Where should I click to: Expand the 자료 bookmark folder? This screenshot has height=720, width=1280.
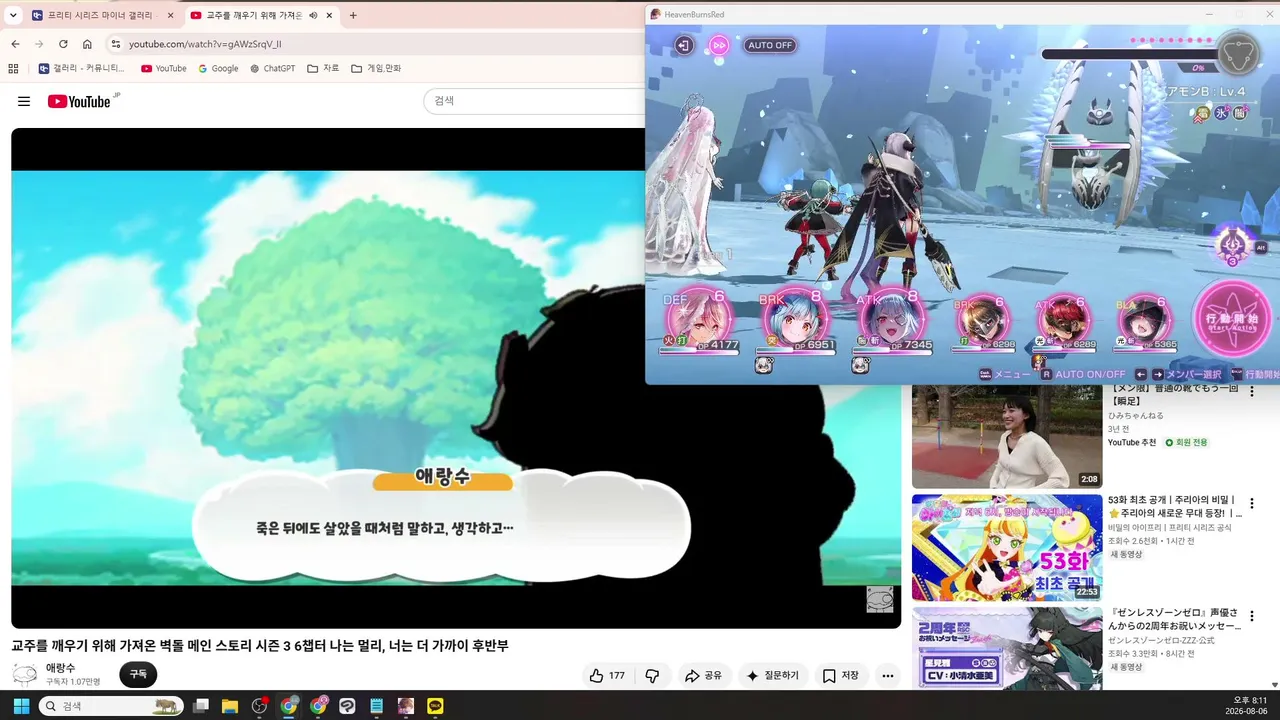pyautogui.click(x=323, y=68)
